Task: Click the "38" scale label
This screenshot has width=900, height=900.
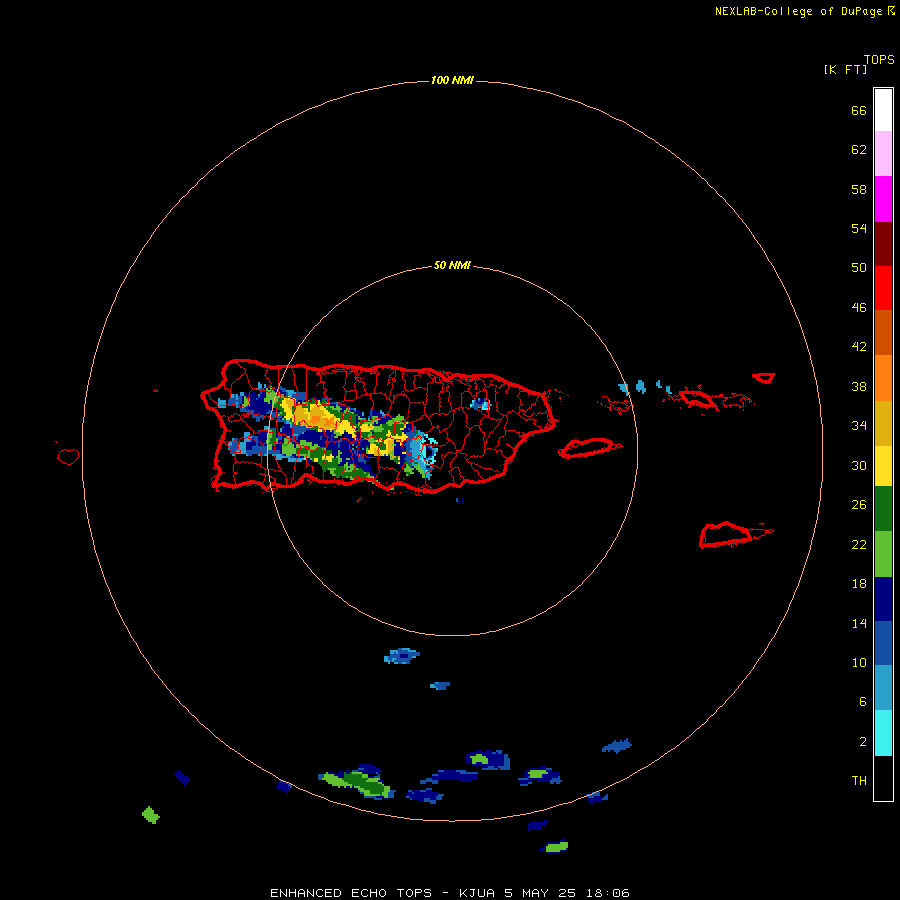Action: (859, 387)
